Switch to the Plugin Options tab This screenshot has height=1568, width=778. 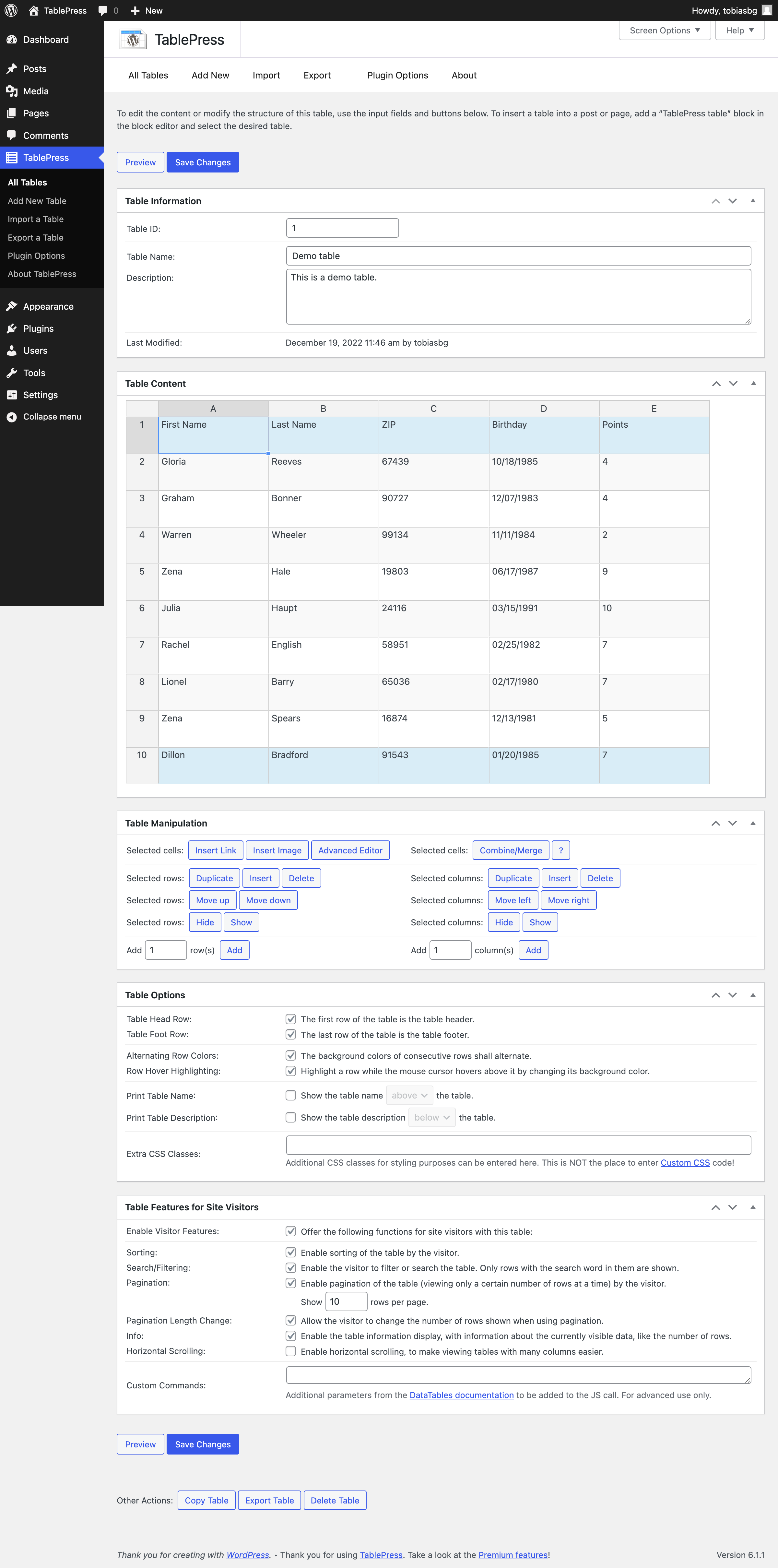click(397, 76)
